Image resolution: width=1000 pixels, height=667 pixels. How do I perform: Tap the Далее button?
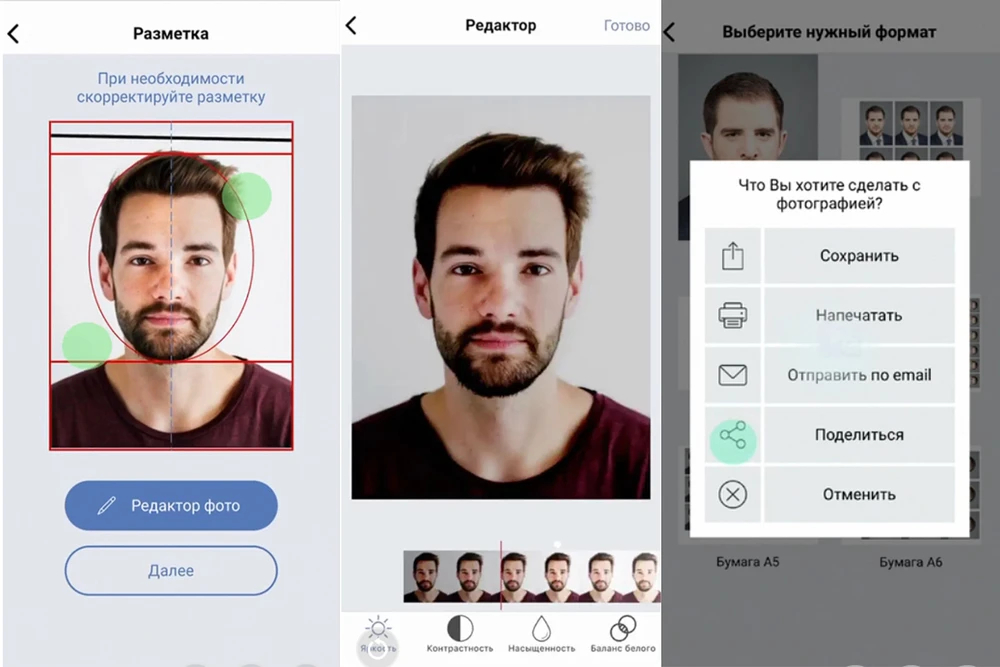(x=171, y=571)
